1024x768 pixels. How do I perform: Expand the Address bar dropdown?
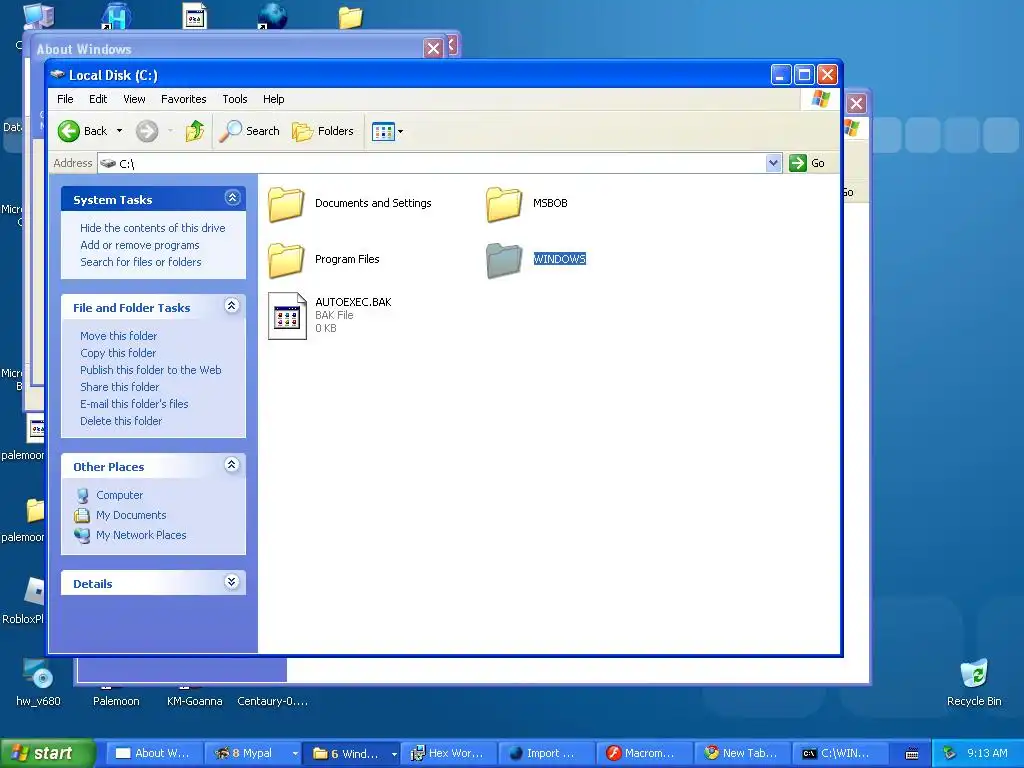point(773,163)
